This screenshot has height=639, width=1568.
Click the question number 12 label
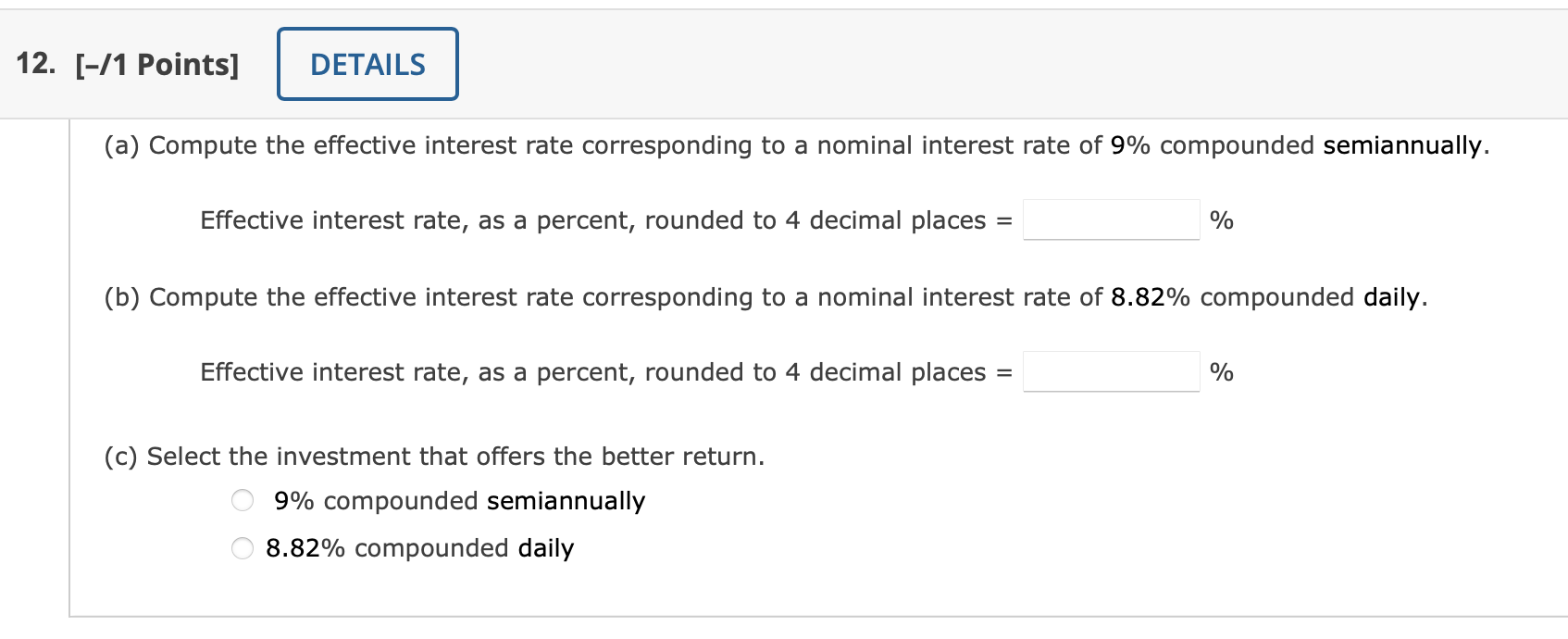[35, 63]
